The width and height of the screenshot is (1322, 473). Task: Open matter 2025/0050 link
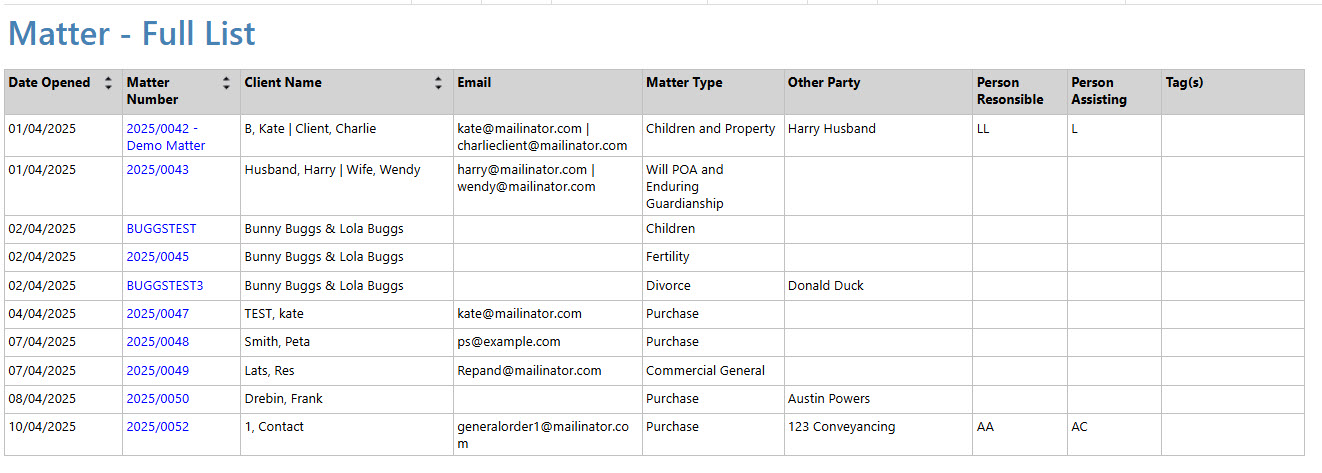[x=157, y=399]
